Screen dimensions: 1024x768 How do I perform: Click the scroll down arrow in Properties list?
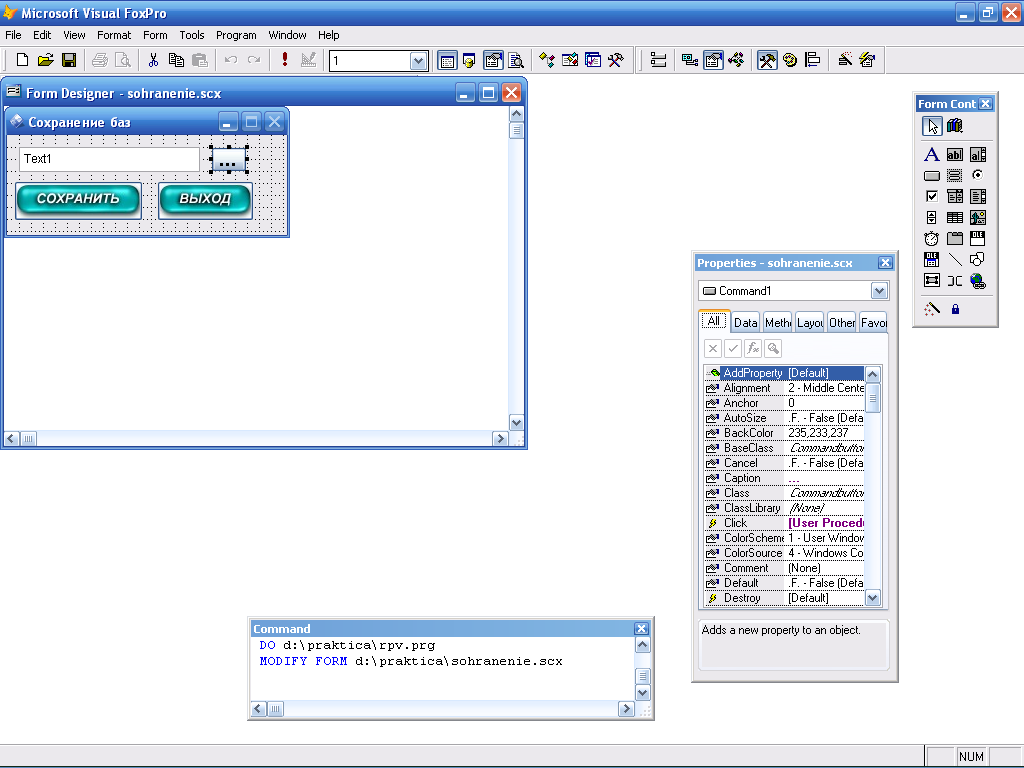tap(872, 598)
